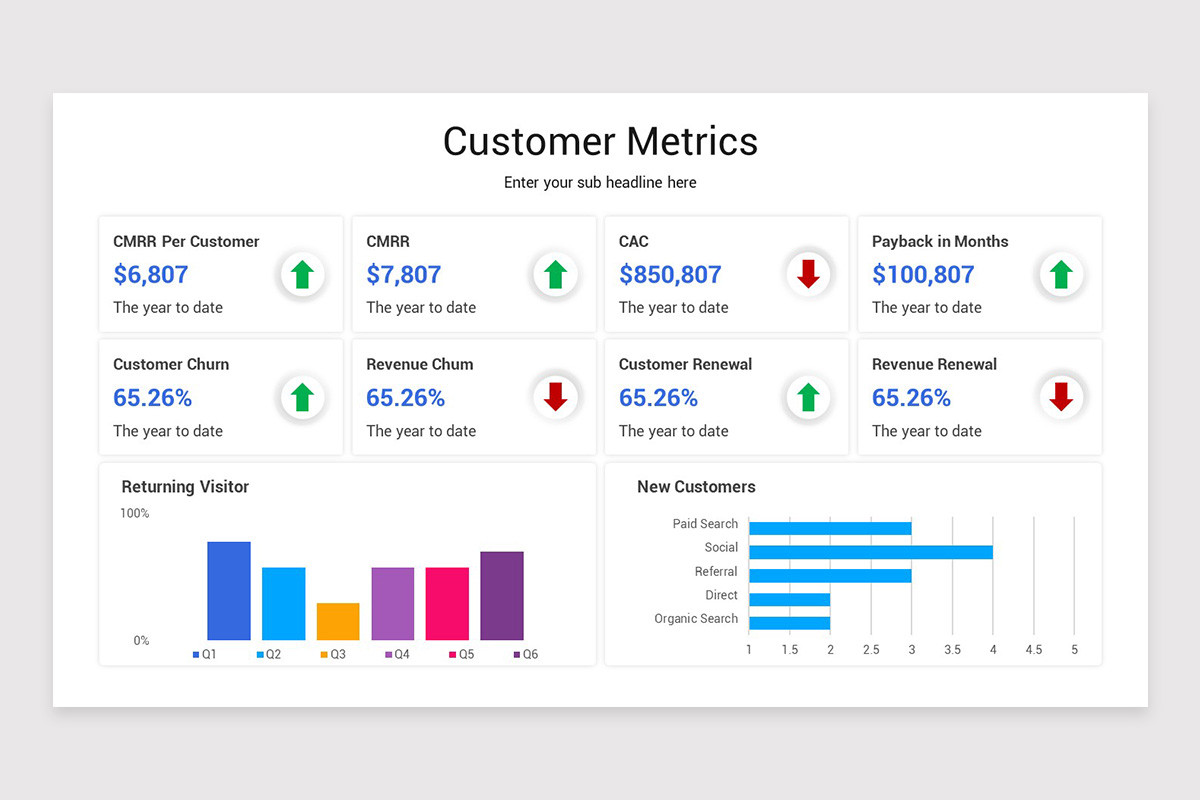The width and height of the screenshot is (1200, 800).
Task: Click the Paid Search horizontal bar
Action: (x=830, y=528)
